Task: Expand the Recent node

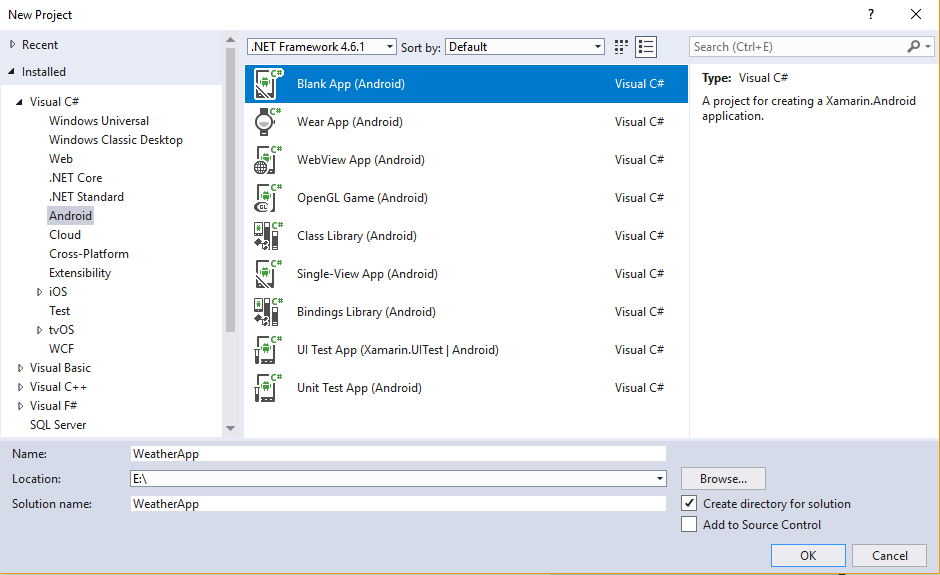Action: (13, 44)
